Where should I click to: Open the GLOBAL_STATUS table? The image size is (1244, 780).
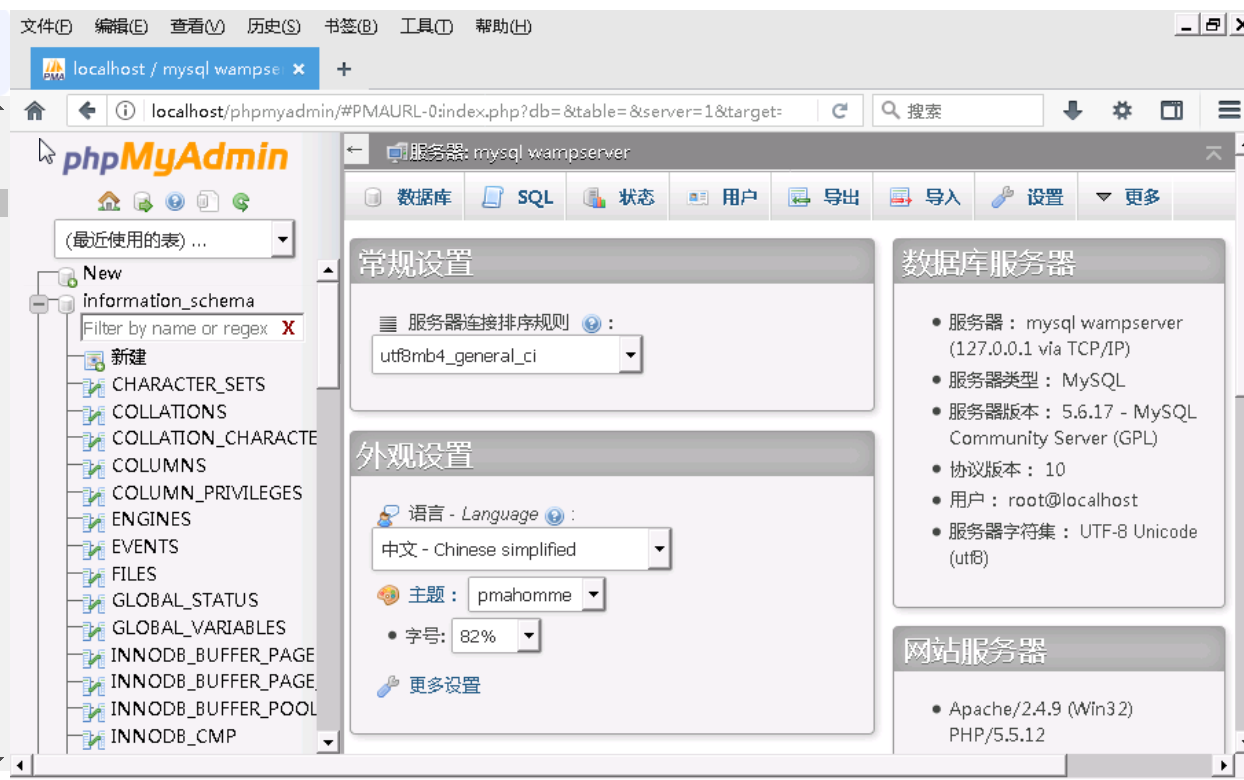point(185,600)
